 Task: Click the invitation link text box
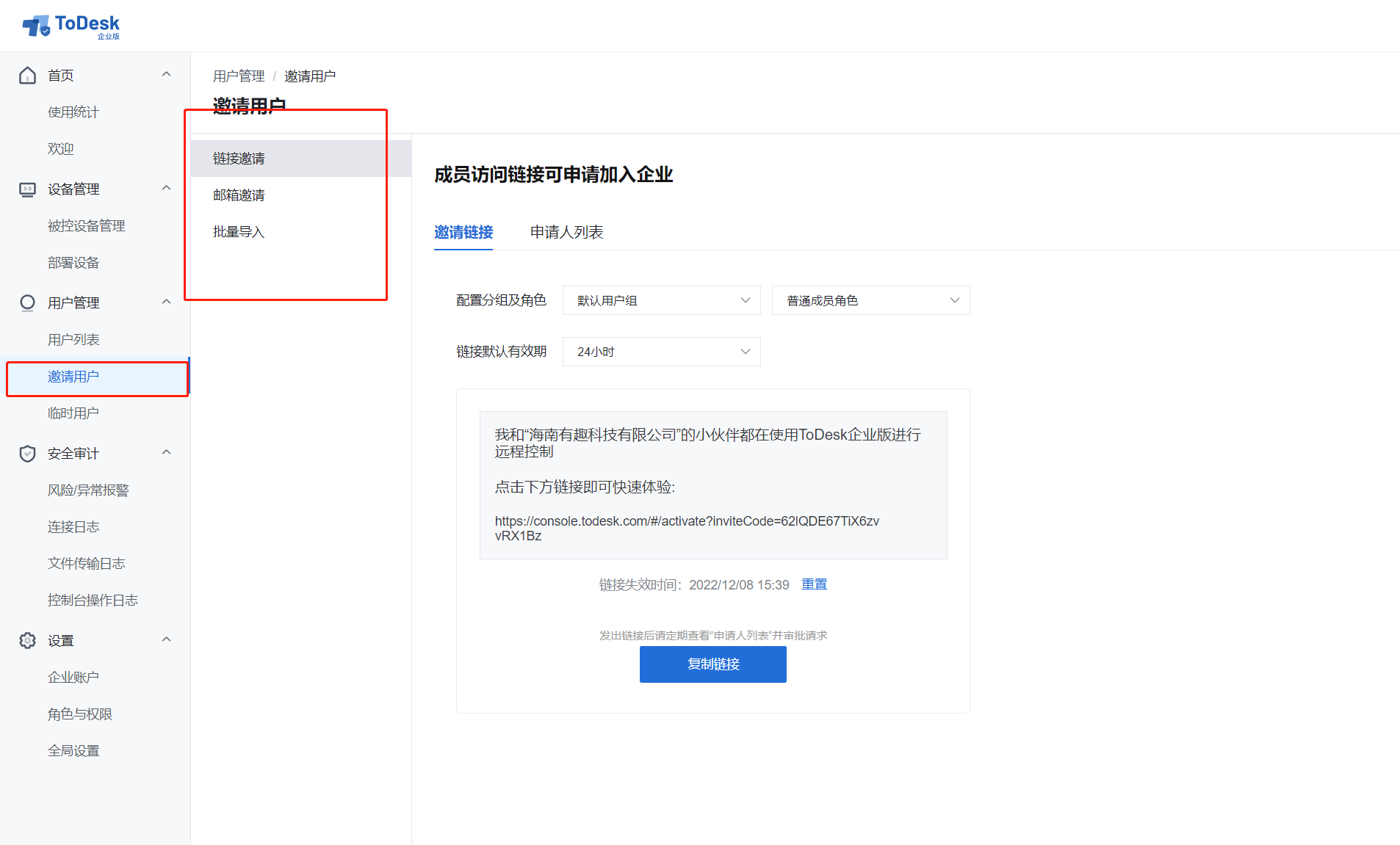click(712, 485)
